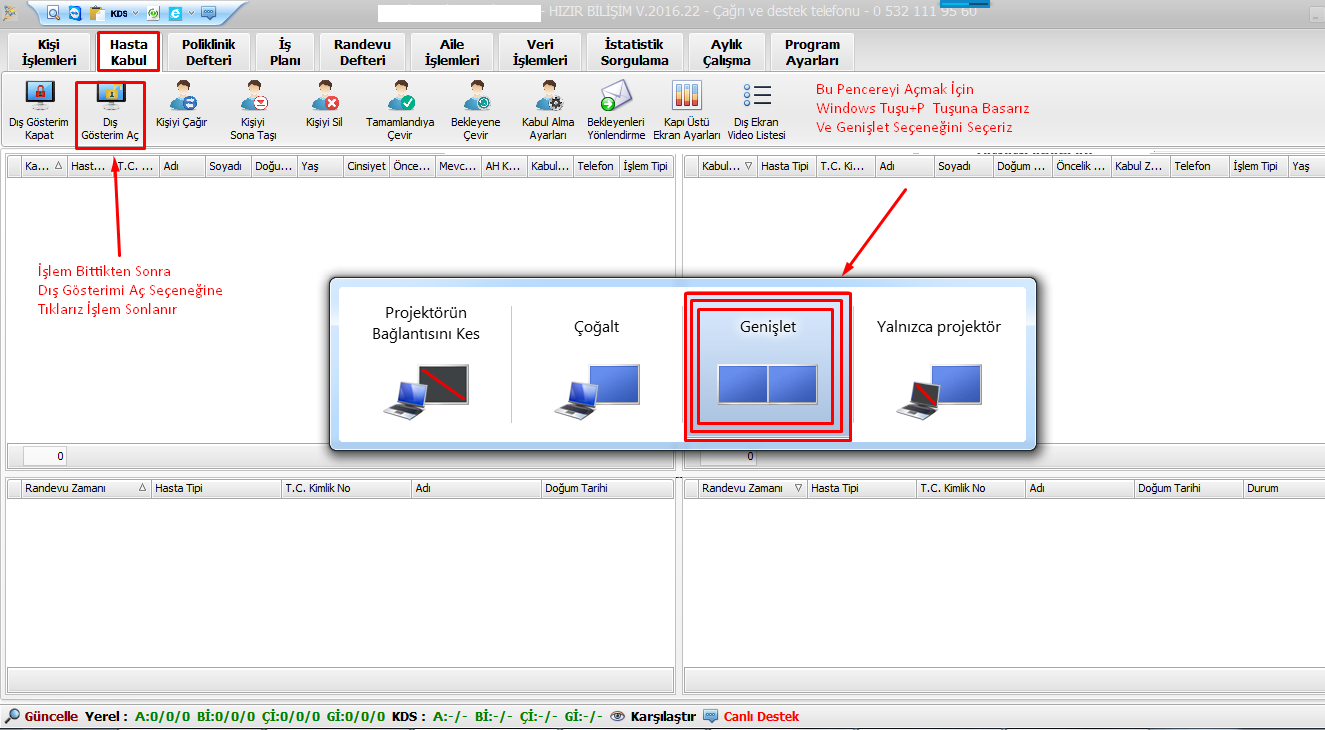Mark as completed with Tamamlandıya Çevir
1325x730 pixels.
click(x=400, y=98)
